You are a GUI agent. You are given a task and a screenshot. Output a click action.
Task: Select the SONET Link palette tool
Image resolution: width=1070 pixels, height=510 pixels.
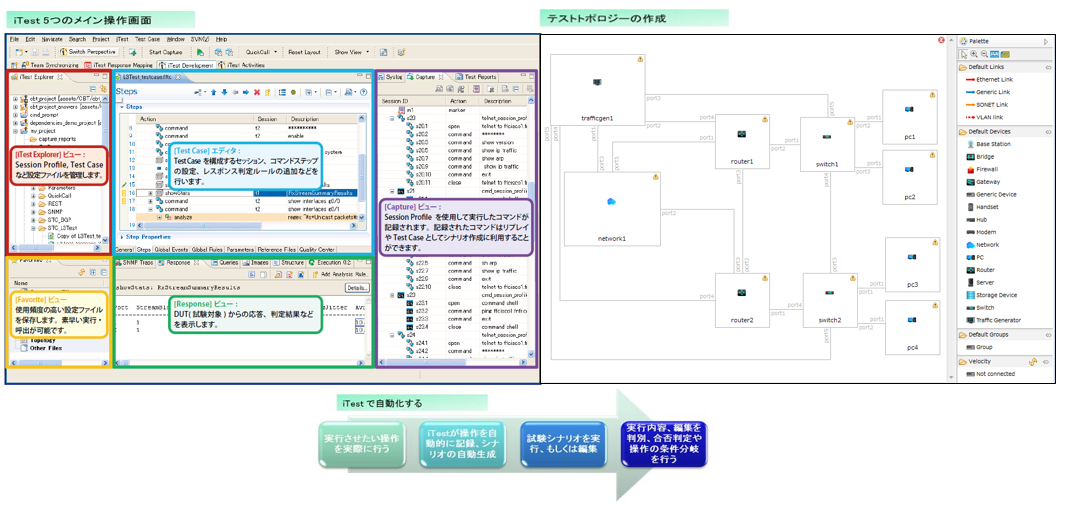click(x=987, y=105)
